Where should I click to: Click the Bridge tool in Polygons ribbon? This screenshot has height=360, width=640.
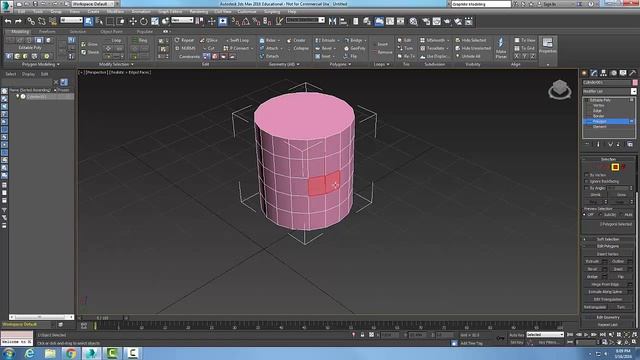[x=354, y=40]
